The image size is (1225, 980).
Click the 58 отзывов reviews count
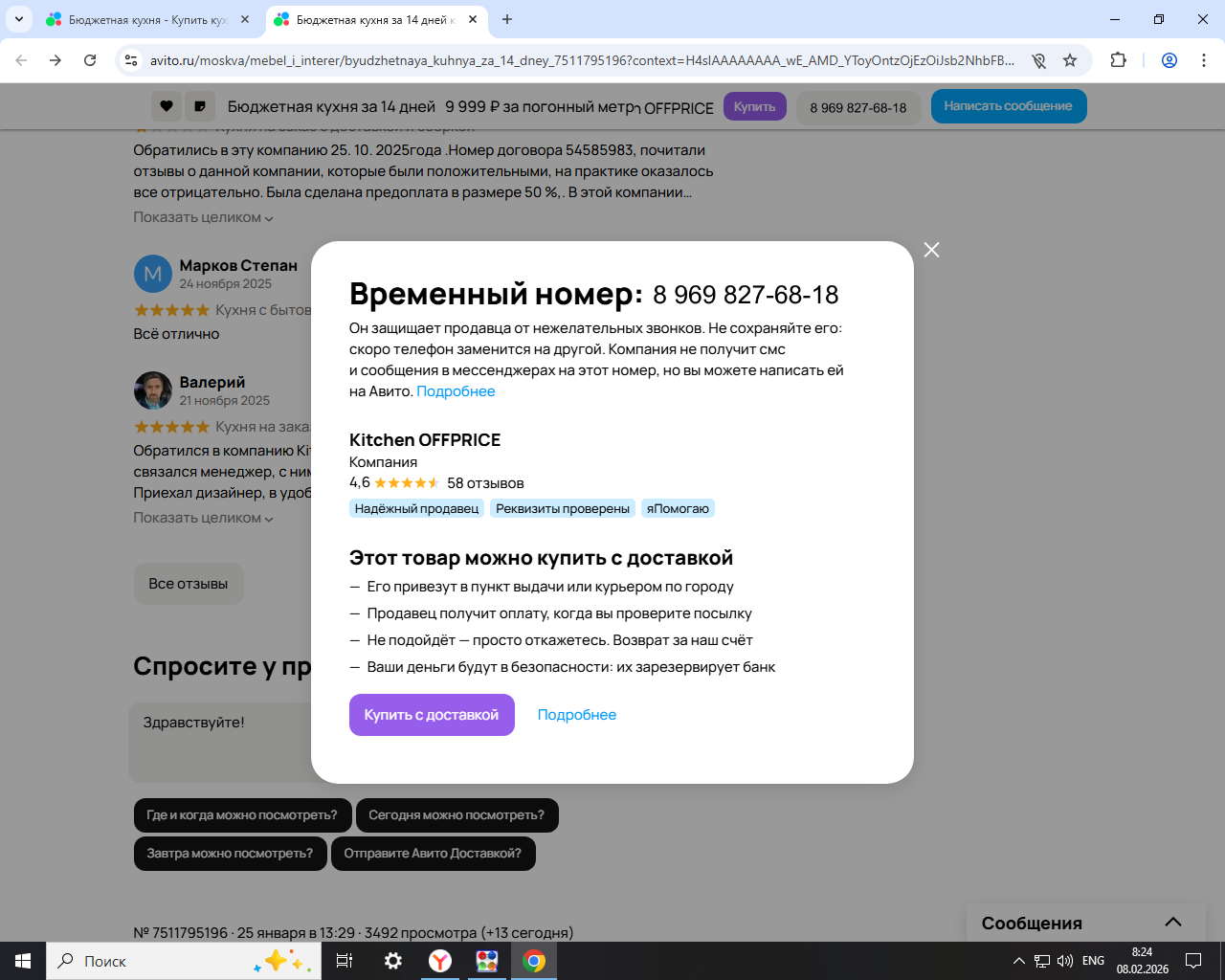tap(485, 483)
